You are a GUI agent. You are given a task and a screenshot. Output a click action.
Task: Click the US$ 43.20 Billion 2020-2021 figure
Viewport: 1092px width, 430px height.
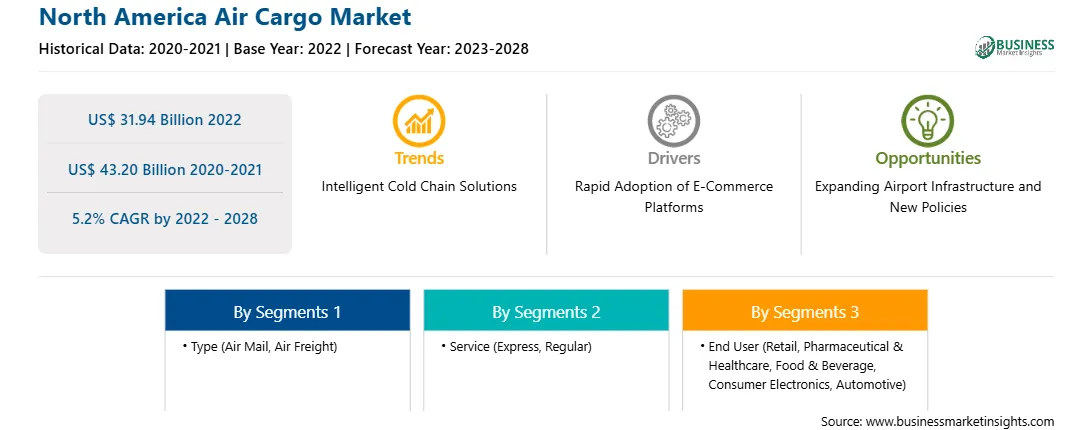coord(165,169)
